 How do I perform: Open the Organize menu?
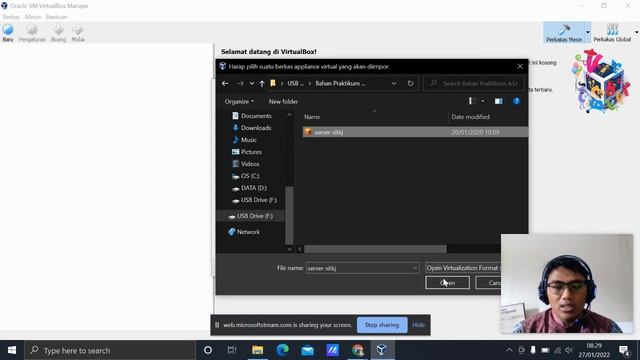click(x=239, y=101)
